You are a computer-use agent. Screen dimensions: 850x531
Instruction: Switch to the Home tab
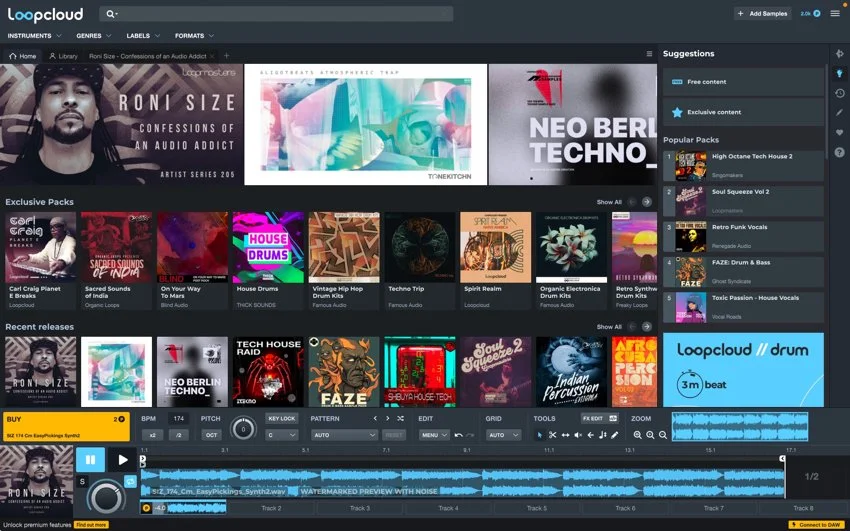23,56
